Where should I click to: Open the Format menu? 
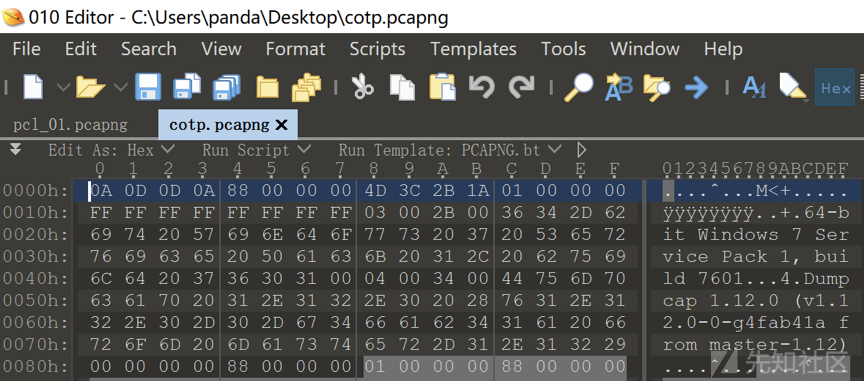pos(295,49)
